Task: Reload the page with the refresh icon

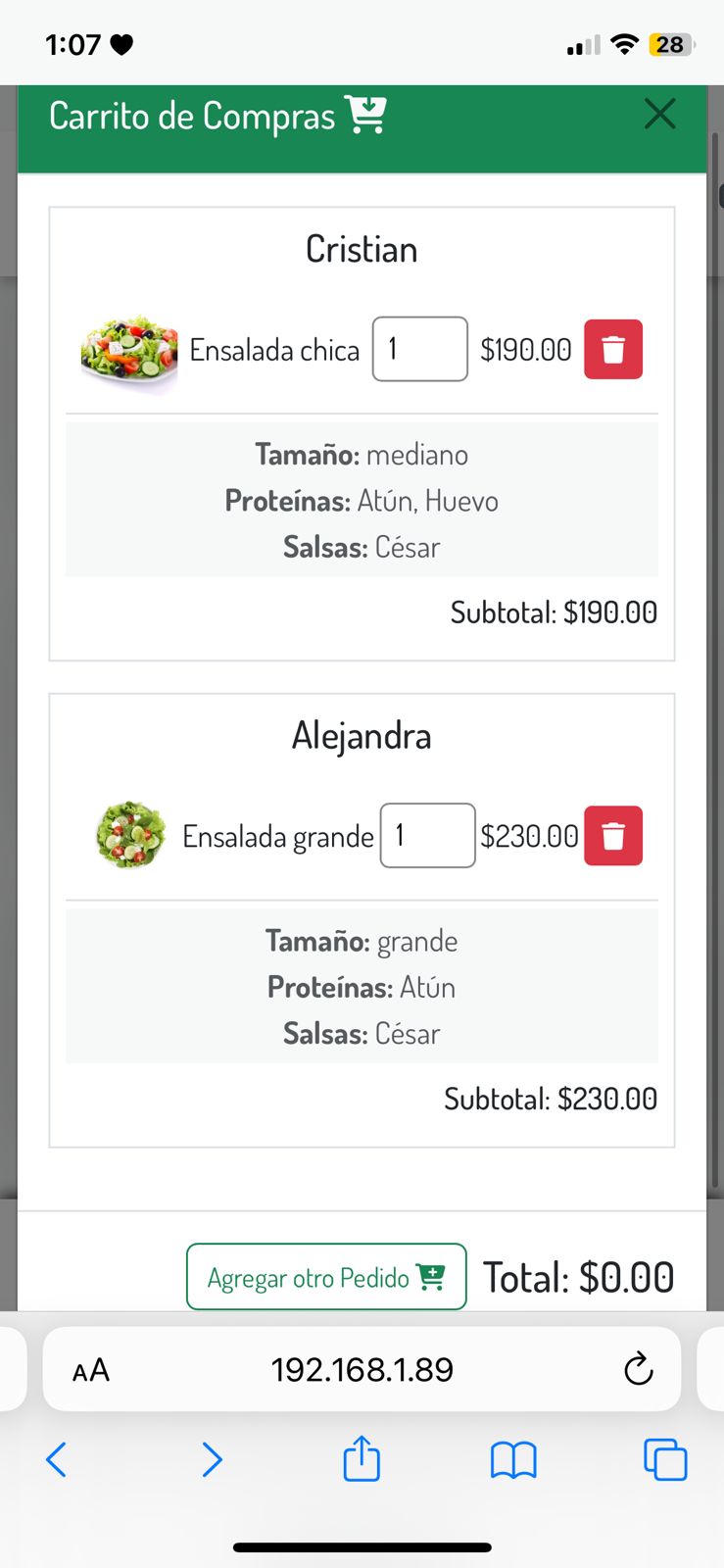Action: tap(639, 1369)
